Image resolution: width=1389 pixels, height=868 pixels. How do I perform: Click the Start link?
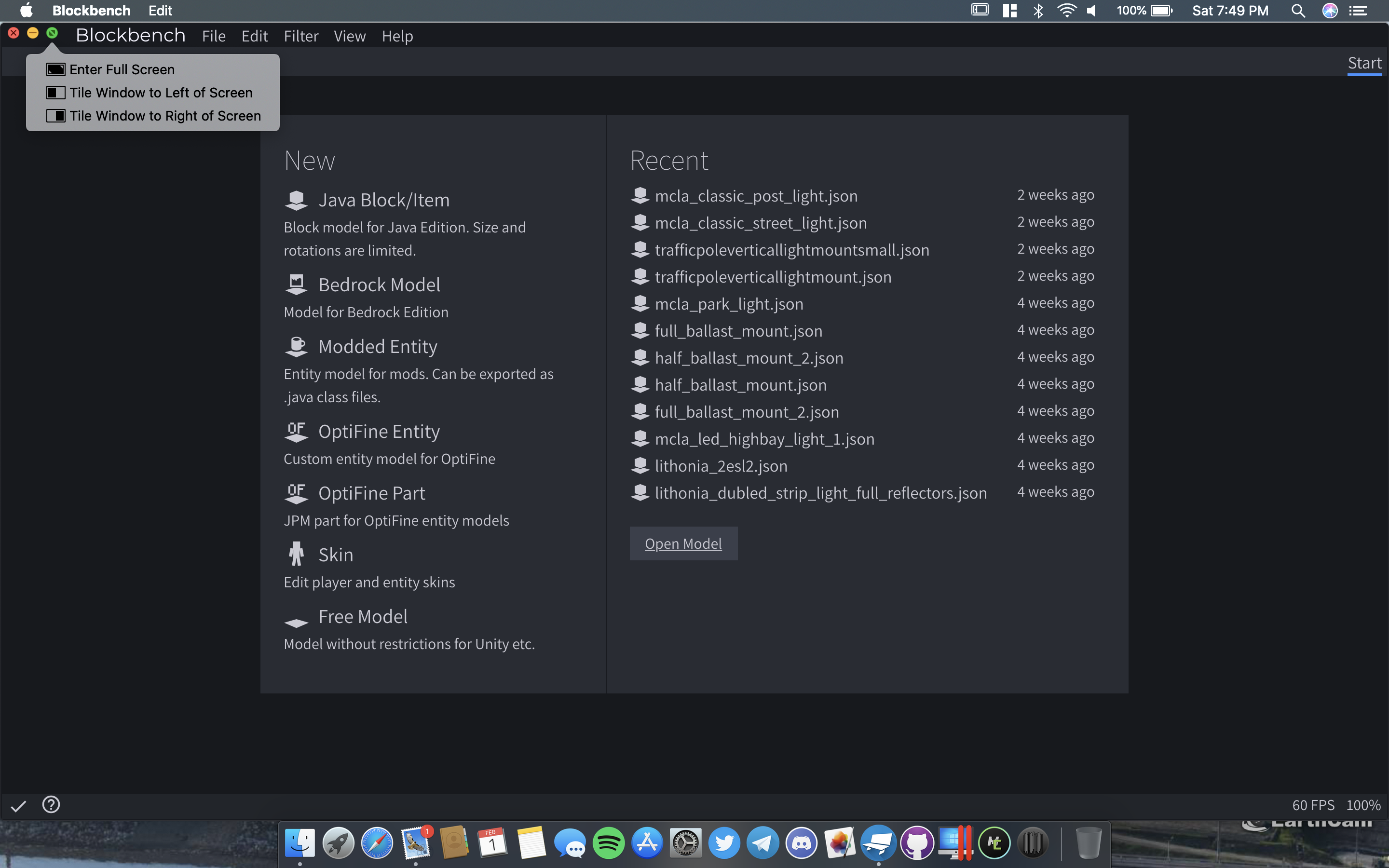pyautogui.click(x=1364, y=63)
